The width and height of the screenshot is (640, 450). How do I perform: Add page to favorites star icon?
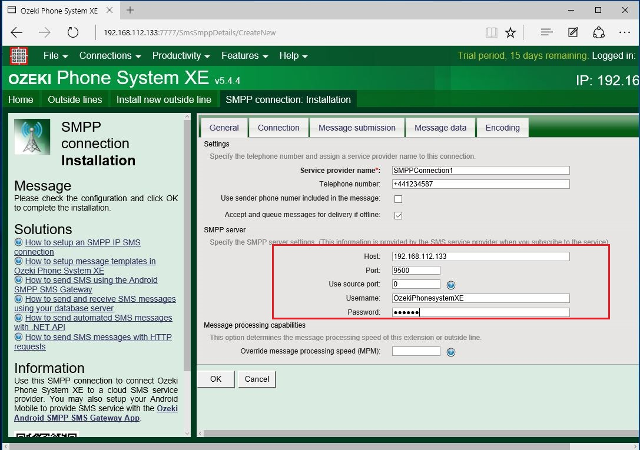tap(511, 33)
